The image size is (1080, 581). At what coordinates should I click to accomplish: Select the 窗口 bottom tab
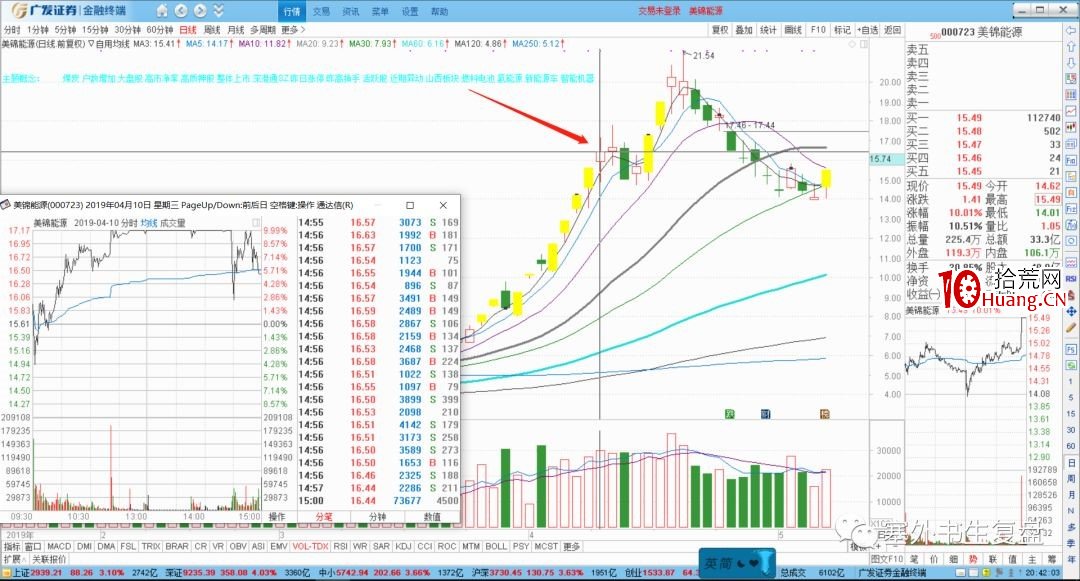pos(33,547)
